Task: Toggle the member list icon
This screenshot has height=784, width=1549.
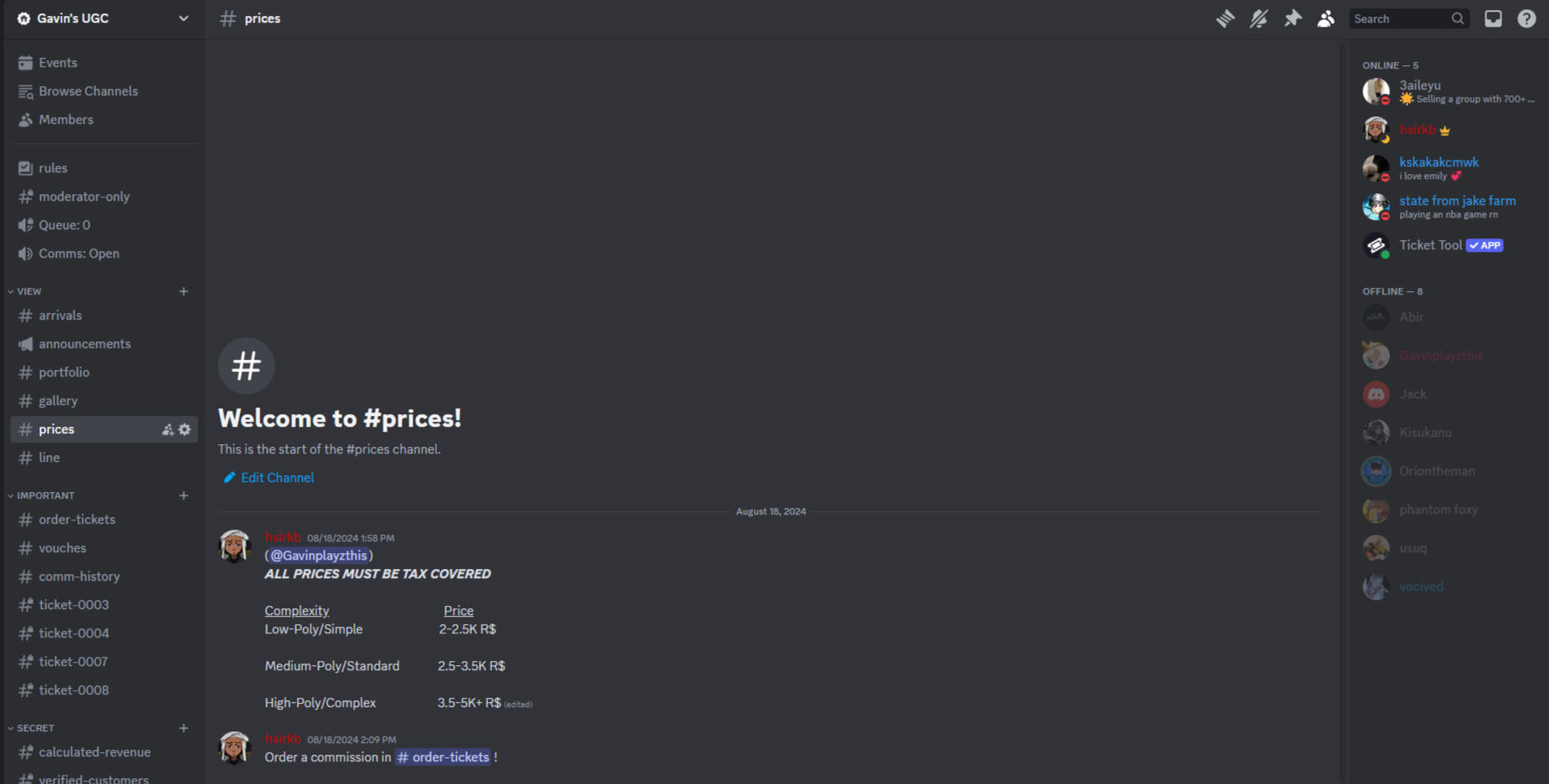Action: click(1326, 18)
